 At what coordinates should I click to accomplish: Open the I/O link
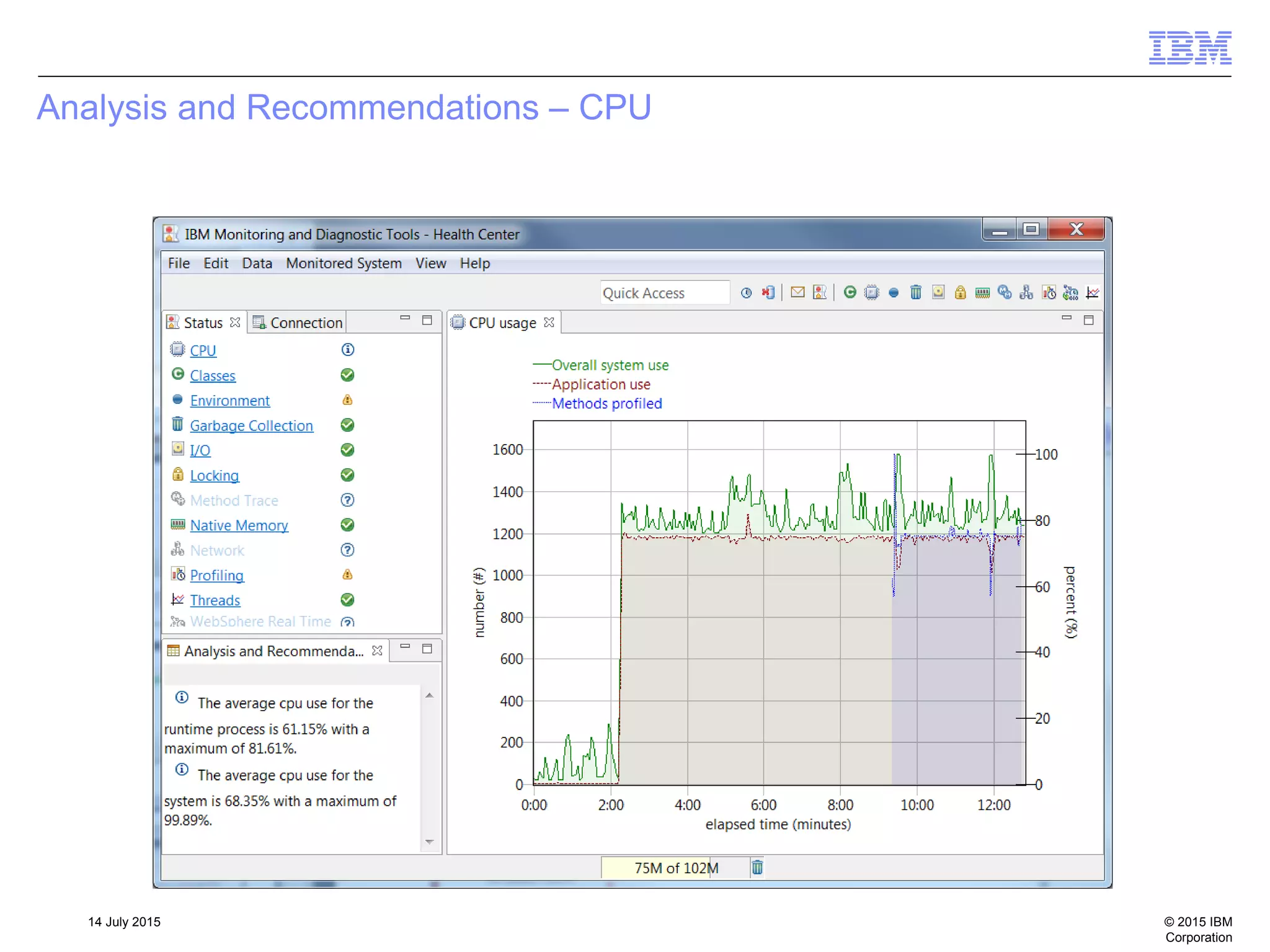click(x=200, y=451)
